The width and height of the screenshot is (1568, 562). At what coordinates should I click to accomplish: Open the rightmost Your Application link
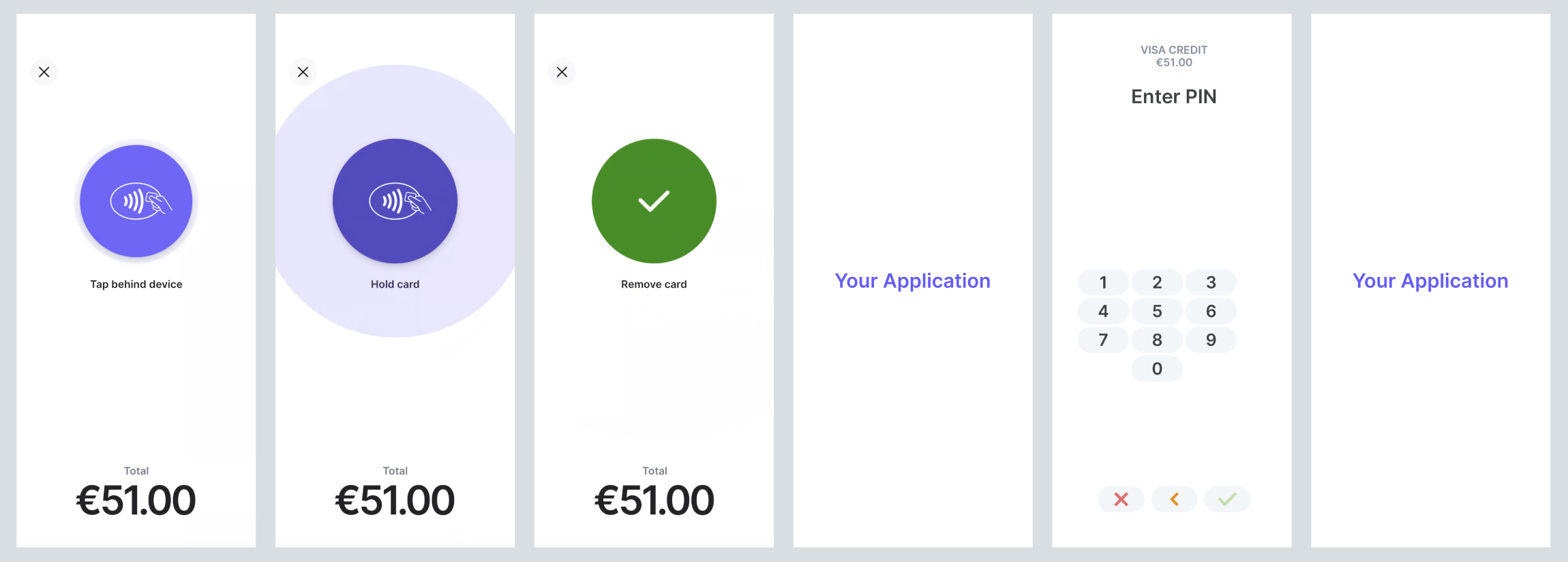tap(1429, 280)
